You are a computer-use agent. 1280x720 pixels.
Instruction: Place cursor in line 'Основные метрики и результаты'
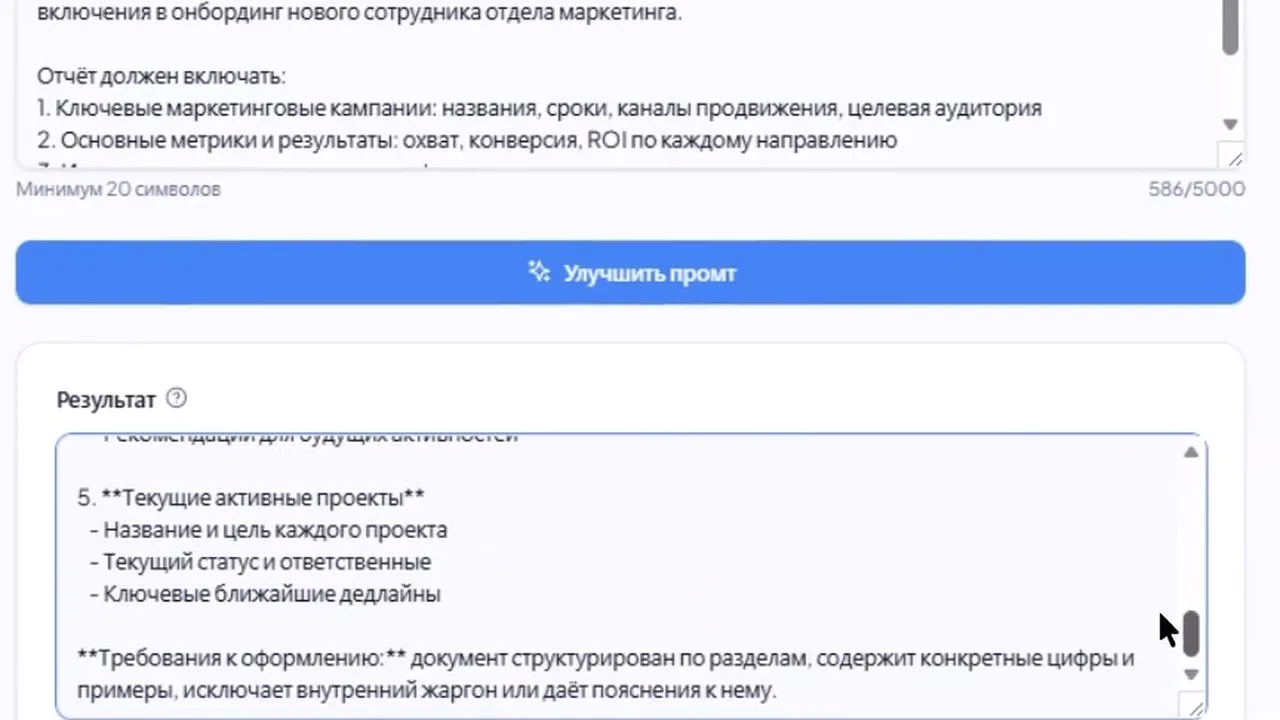coord(467,140)
